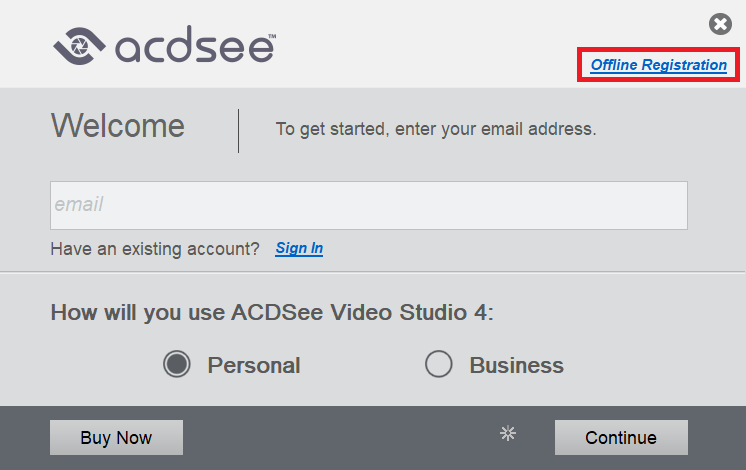
Task: Click the "Business" label text
Action: point(516,365)
